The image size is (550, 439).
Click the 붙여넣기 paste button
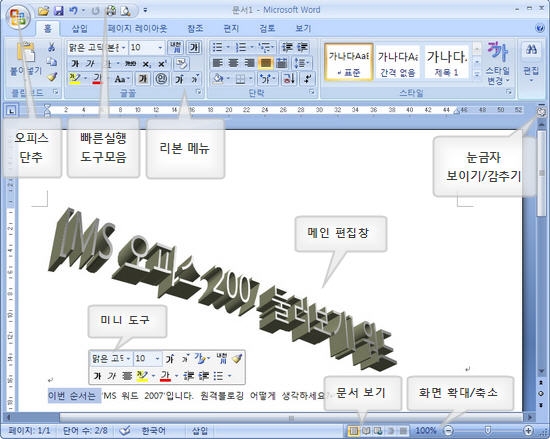pos(26,59)
